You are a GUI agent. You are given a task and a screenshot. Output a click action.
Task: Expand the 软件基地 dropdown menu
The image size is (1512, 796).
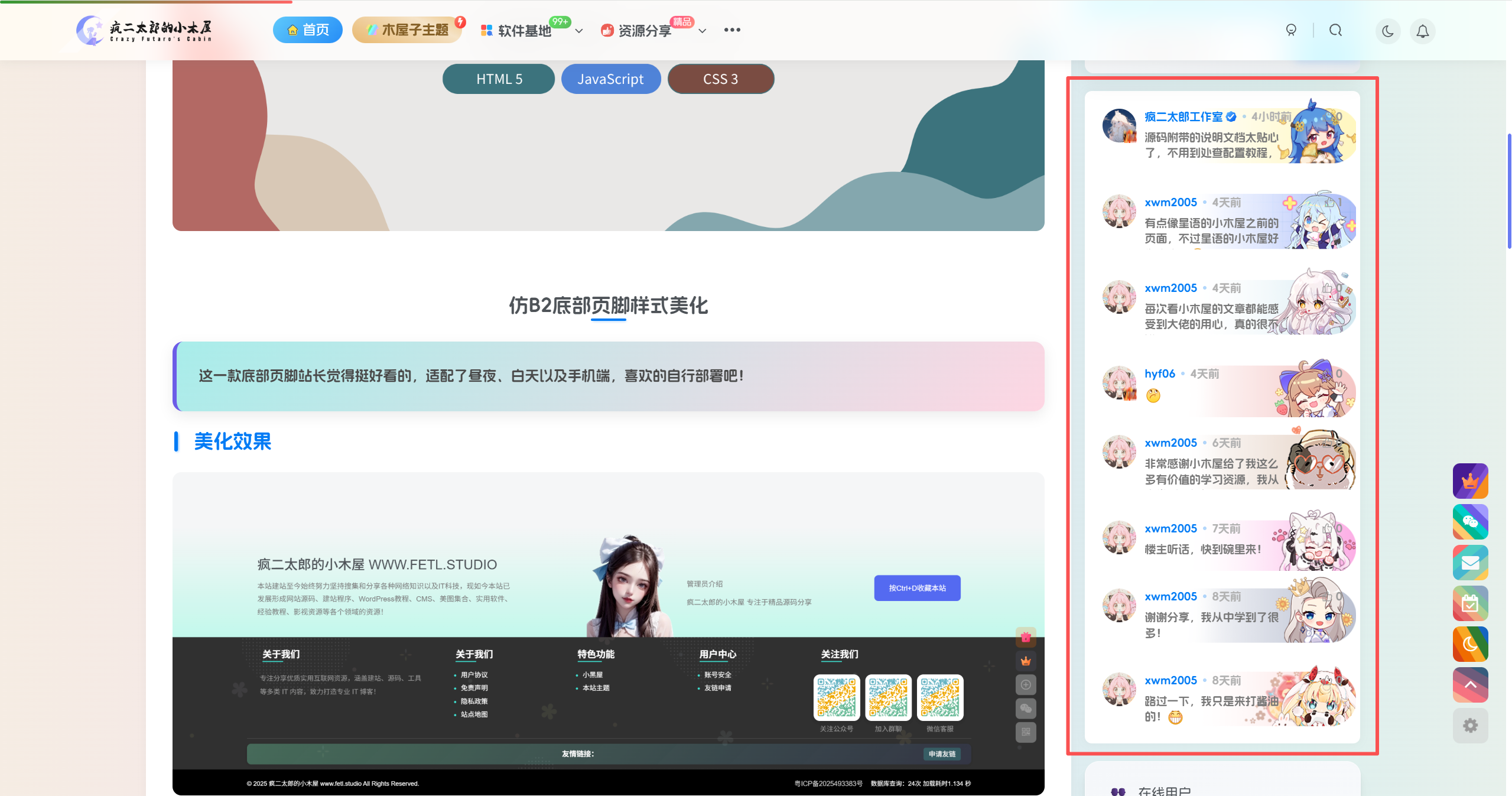tap(577, 31)
